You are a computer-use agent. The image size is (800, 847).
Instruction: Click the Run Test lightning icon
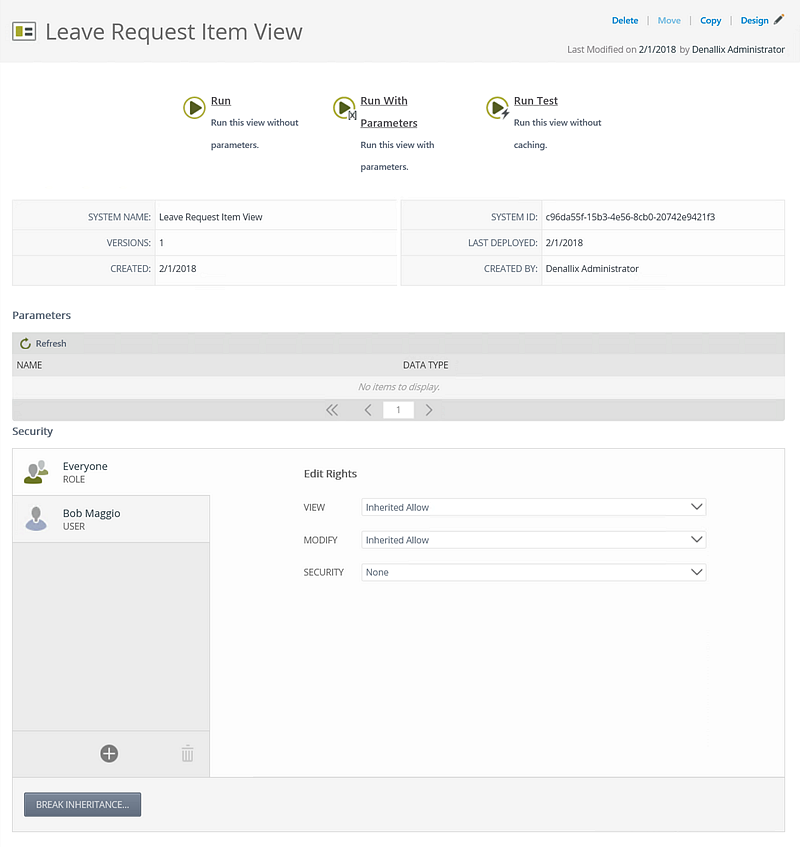(x=498, y=108)
